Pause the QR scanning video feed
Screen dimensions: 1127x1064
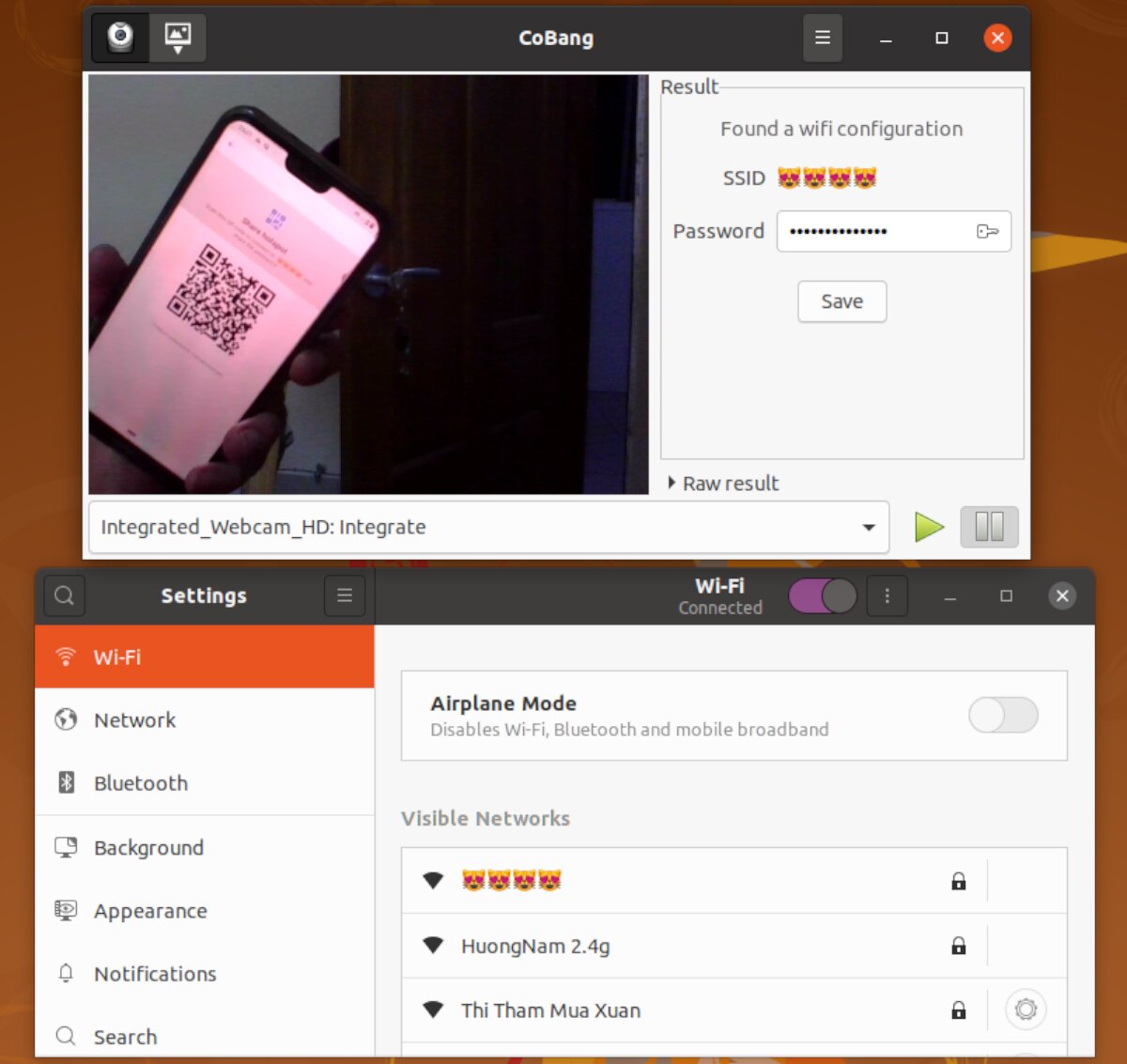(989, 527)
